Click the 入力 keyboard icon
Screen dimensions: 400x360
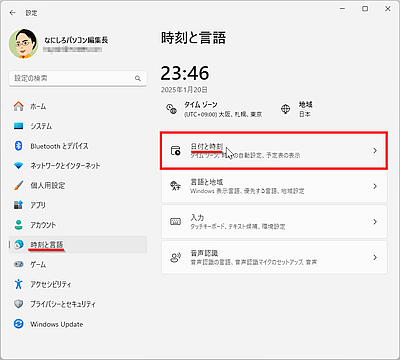(x=175, y=222)
